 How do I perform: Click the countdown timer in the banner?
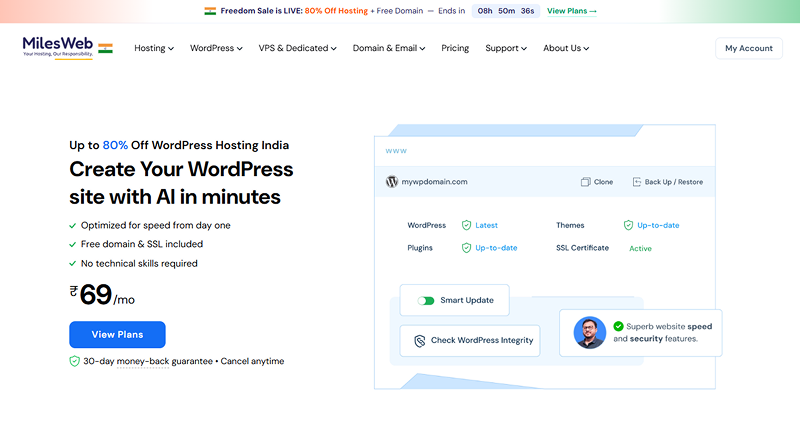(x=506, y=11)
